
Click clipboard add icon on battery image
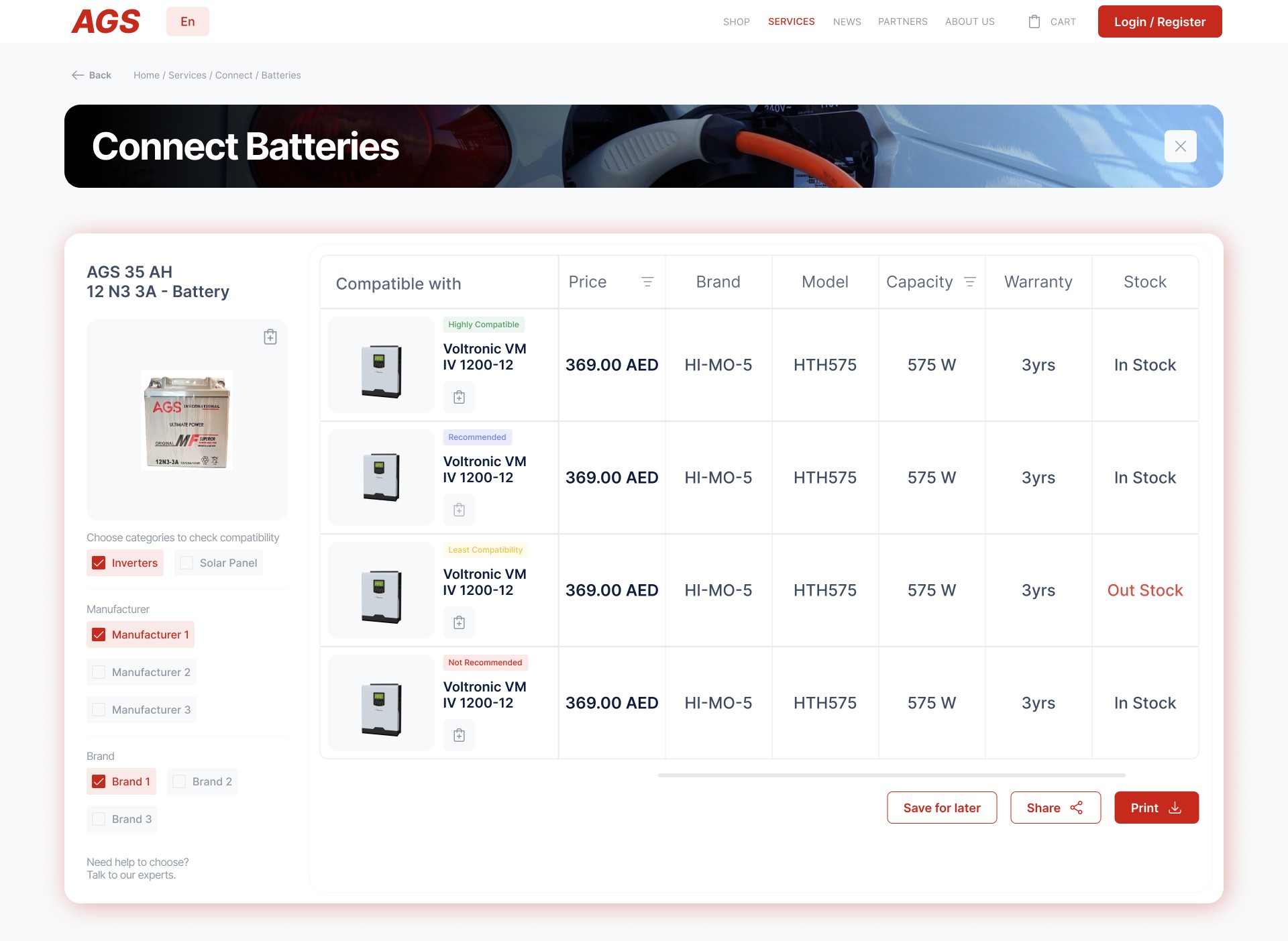[x=270, y=337]
